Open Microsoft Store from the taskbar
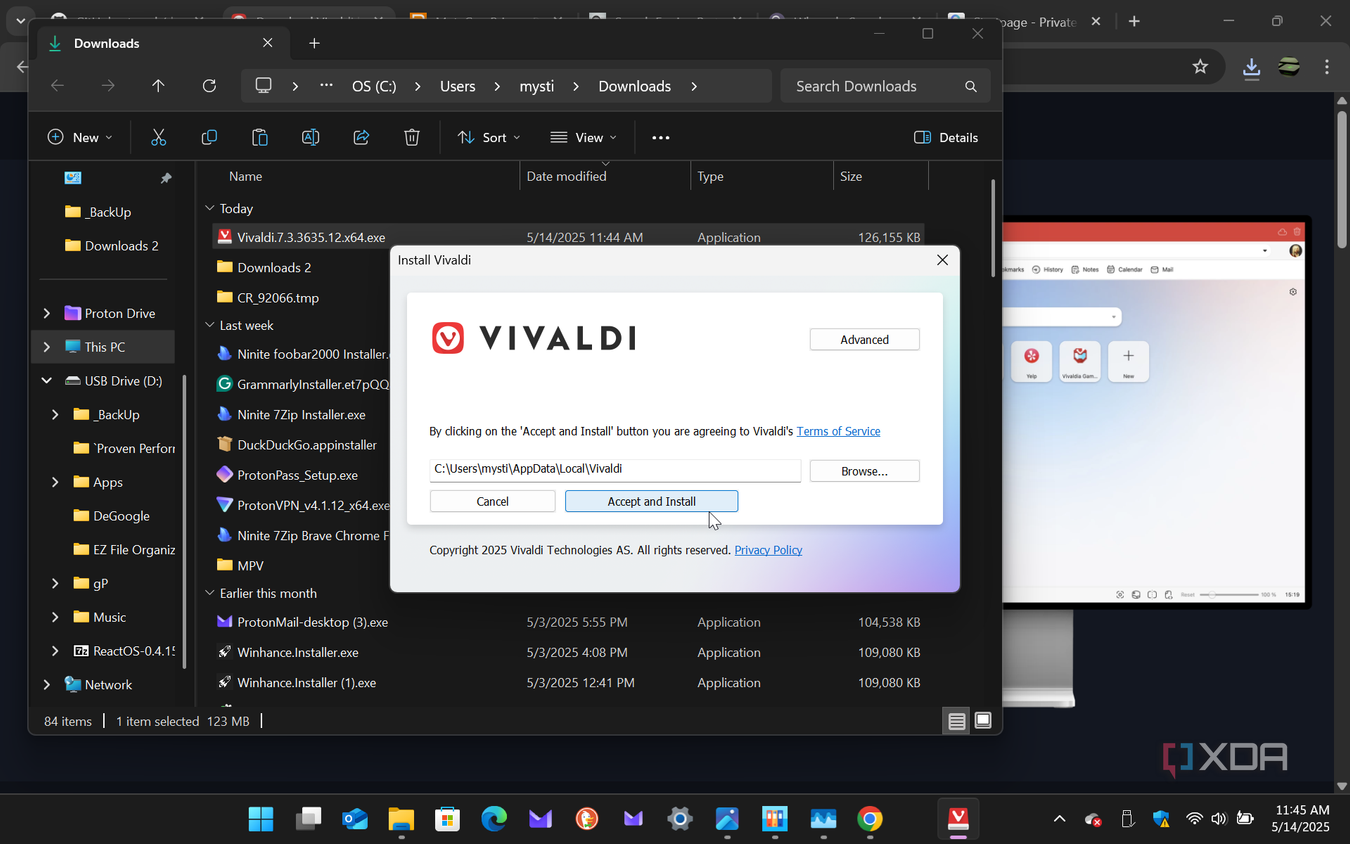 coord(447,819)
